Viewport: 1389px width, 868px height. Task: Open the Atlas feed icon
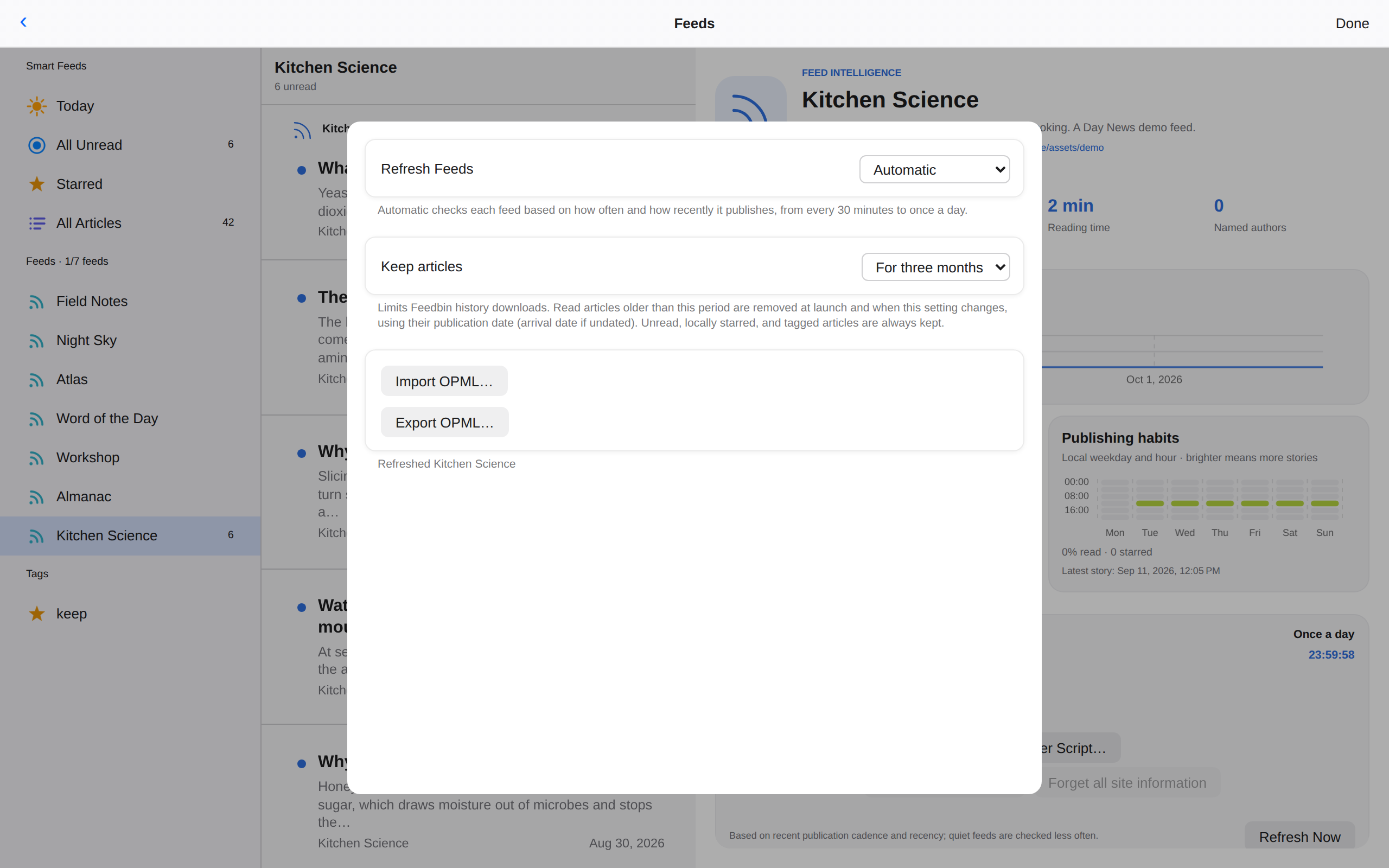click(37, 379)
